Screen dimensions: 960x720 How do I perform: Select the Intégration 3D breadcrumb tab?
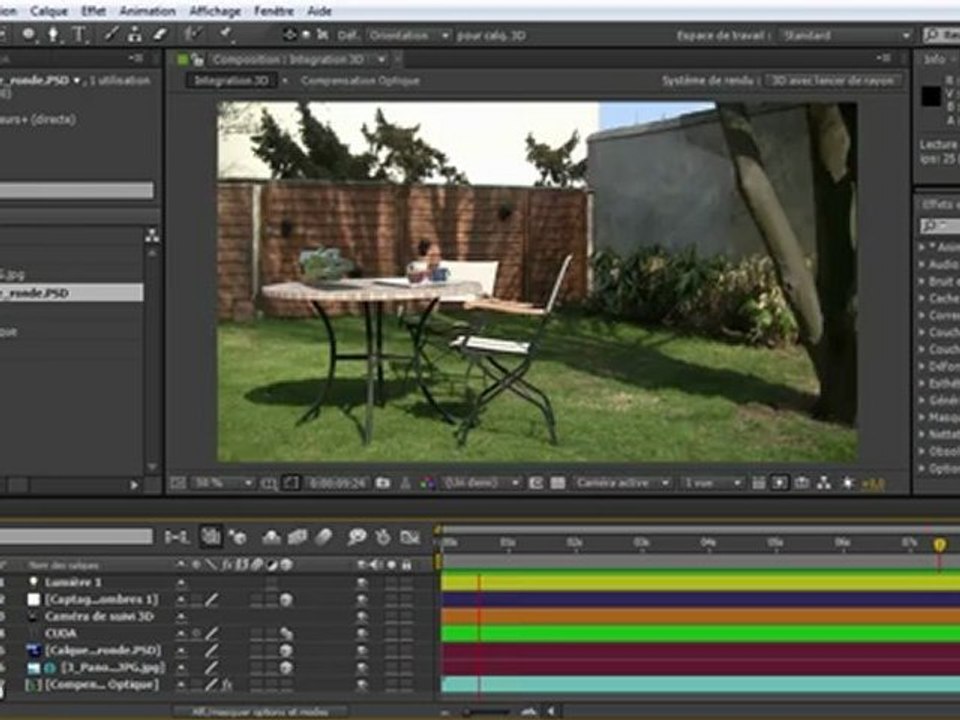coord(231,80)
